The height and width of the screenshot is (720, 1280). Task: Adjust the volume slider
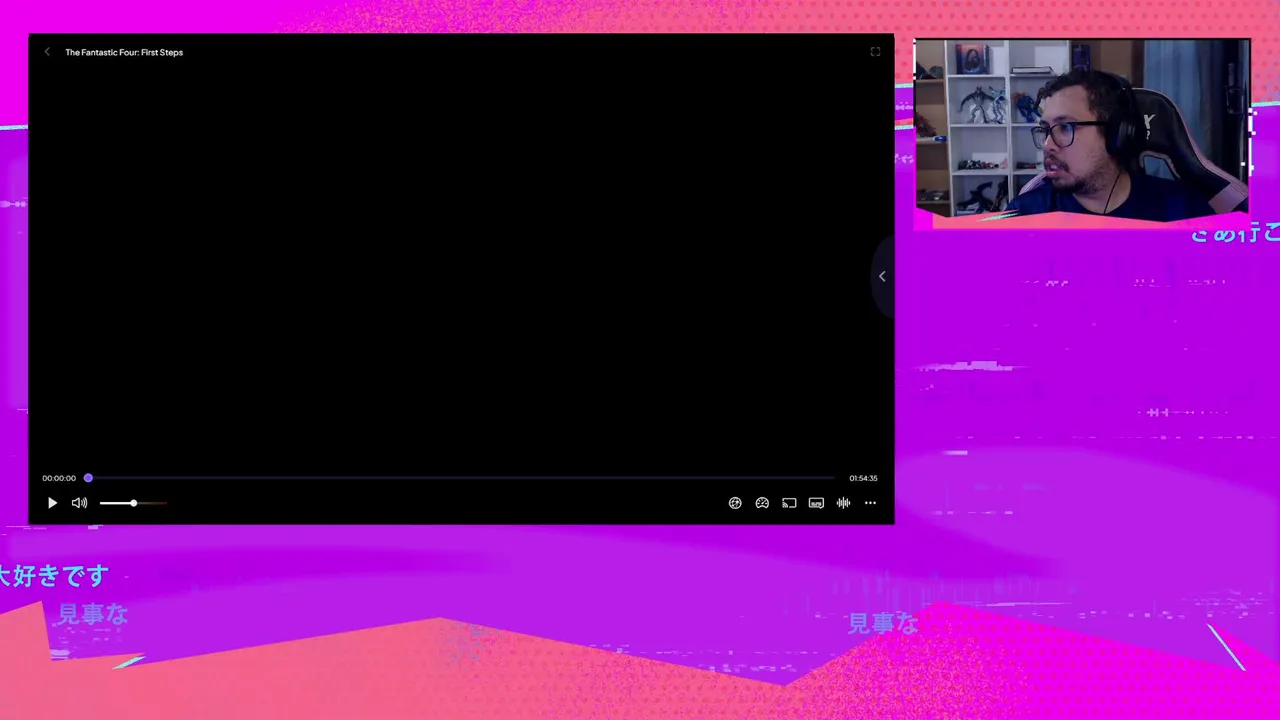click(x=133, y=503)
